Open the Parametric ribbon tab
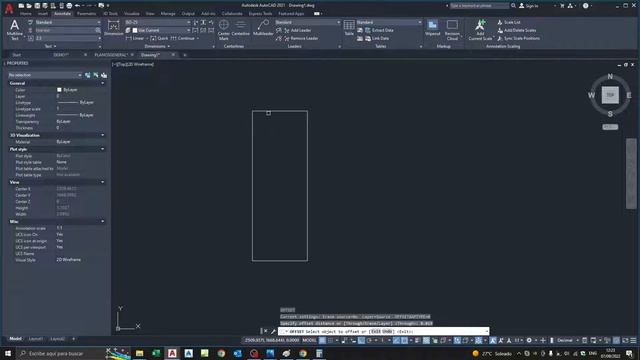The height and width of the screenshot is (360, 640). click(87, 13)
